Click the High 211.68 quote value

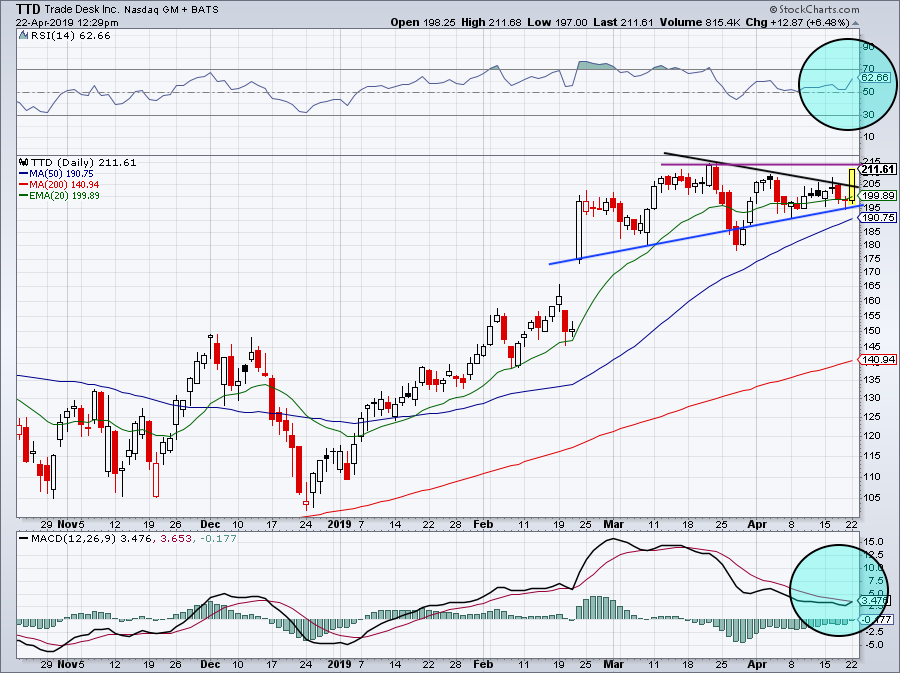click(x=491, y=22)
